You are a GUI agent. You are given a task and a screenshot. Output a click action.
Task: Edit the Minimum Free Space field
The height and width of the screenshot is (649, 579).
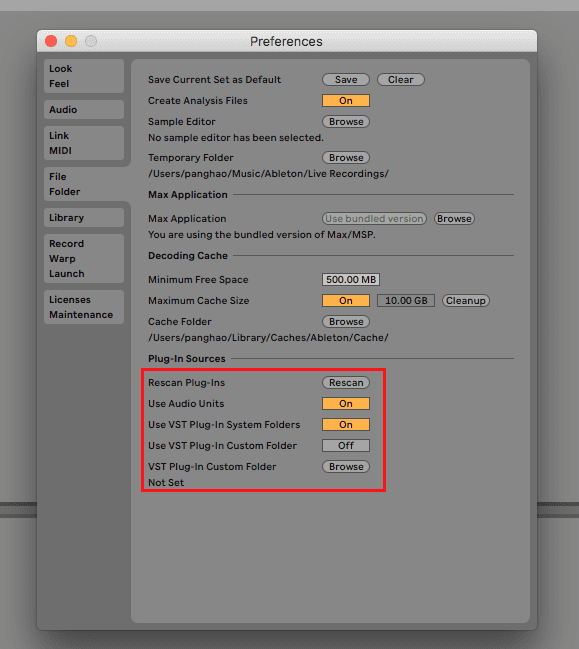(351, 279)
